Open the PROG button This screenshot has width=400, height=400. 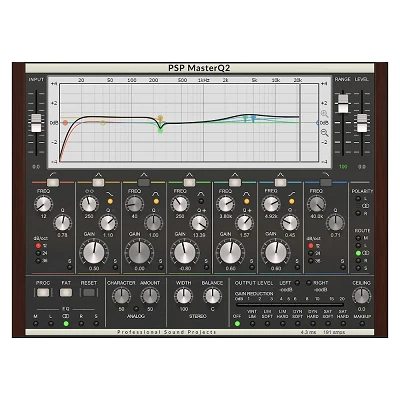(43, 293)
